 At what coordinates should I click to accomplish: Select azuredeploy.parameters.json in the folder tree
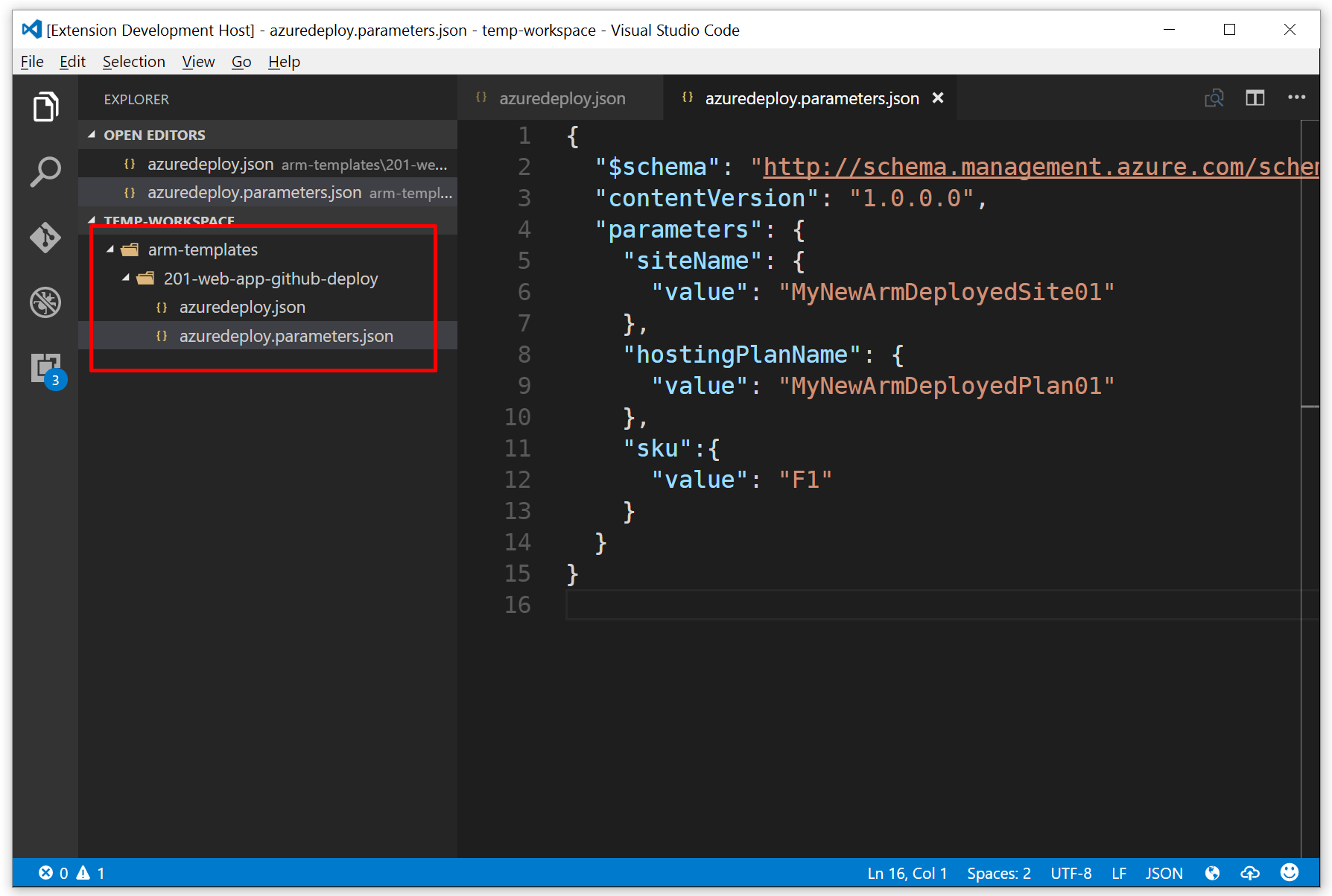tap(268, 336)
